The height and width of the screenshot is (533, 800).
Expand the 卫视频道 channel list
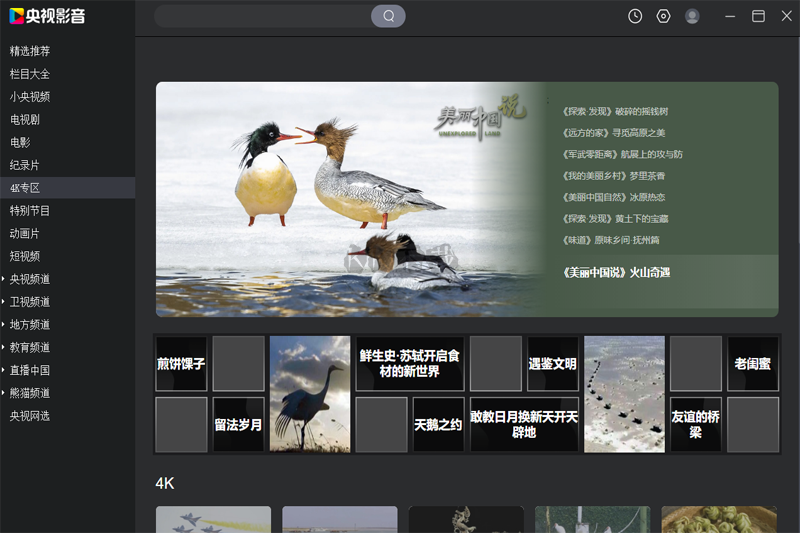(4, 302)
